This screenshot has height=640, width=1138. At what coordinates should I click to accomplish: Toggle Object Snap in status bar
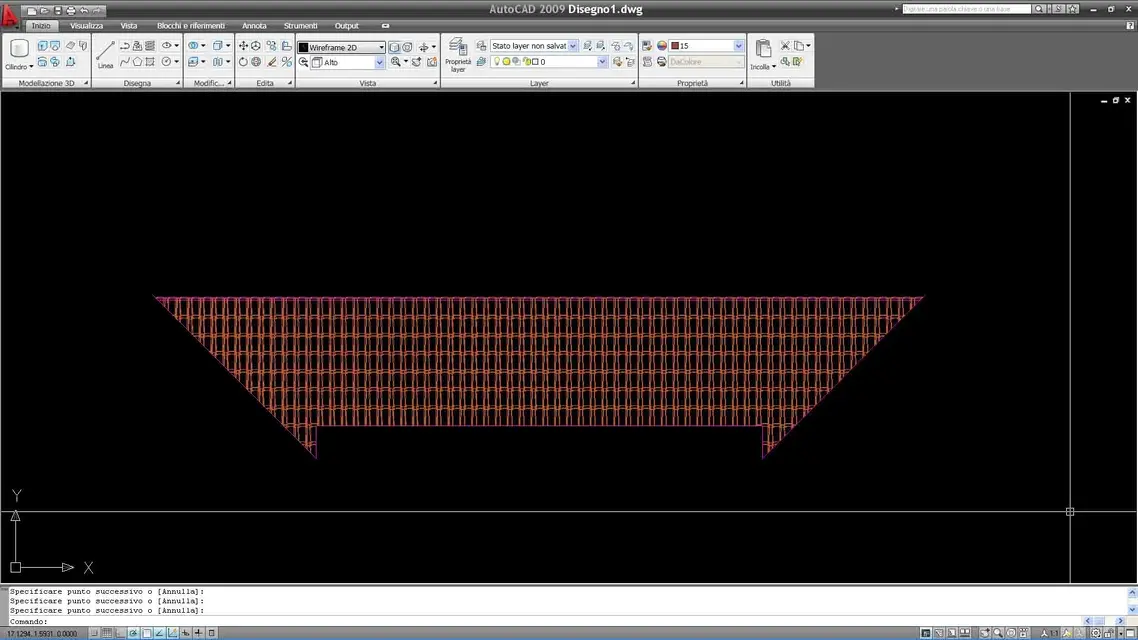[x=147, y=633]
